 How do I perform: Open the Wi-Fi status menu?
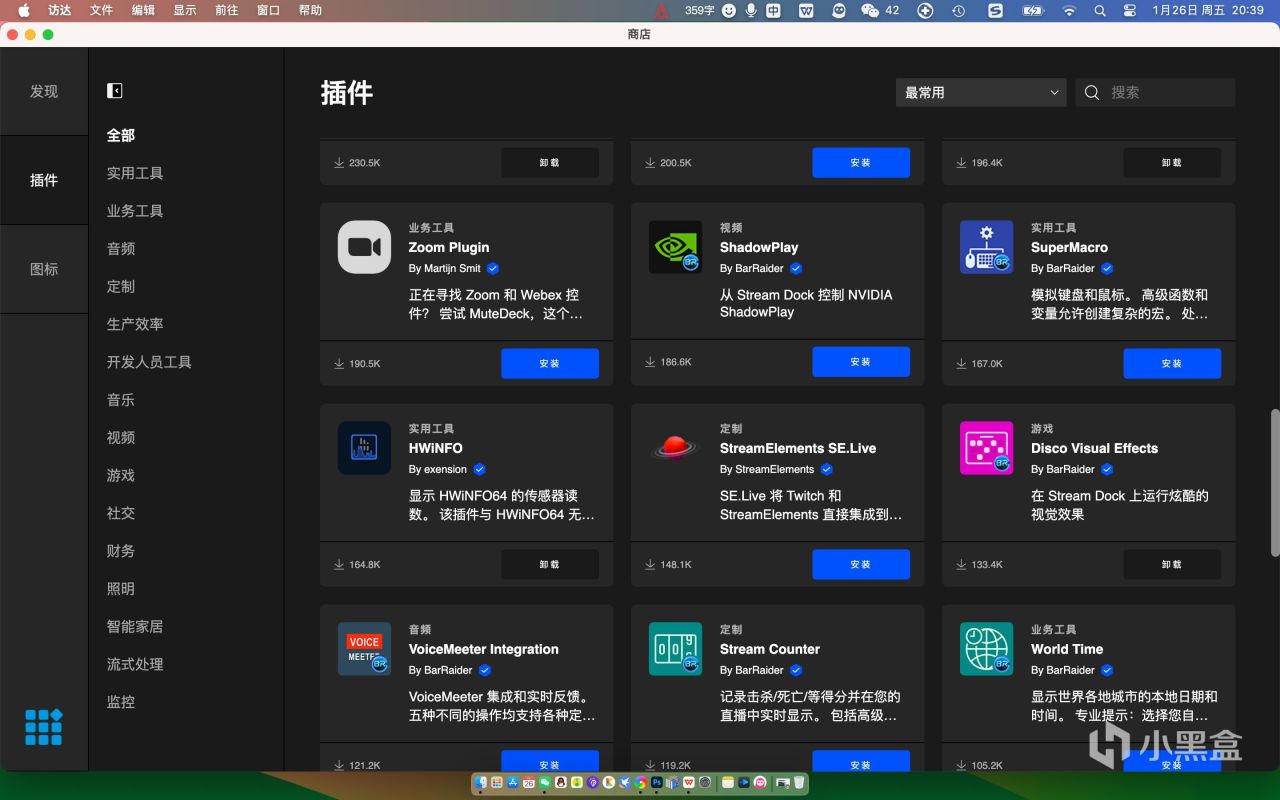pyautogui.click(x=1069, y=10)
